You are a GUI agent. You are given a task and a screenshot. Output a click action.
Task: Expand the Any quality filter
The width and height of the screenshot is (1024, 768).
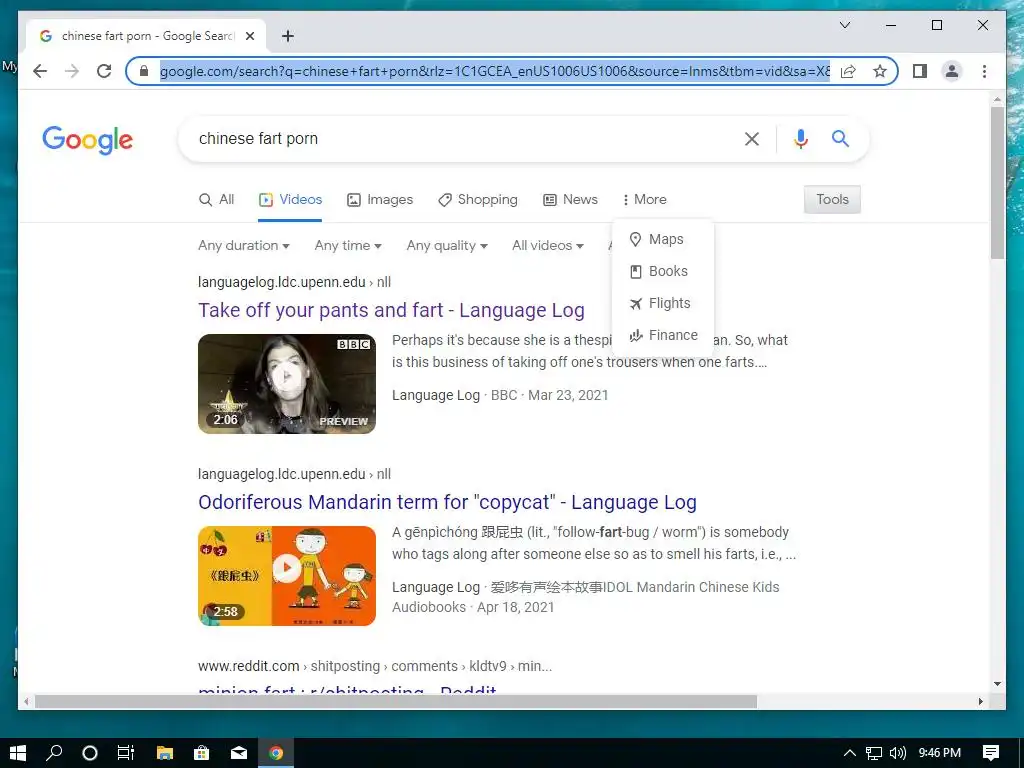tap(447, 246)
